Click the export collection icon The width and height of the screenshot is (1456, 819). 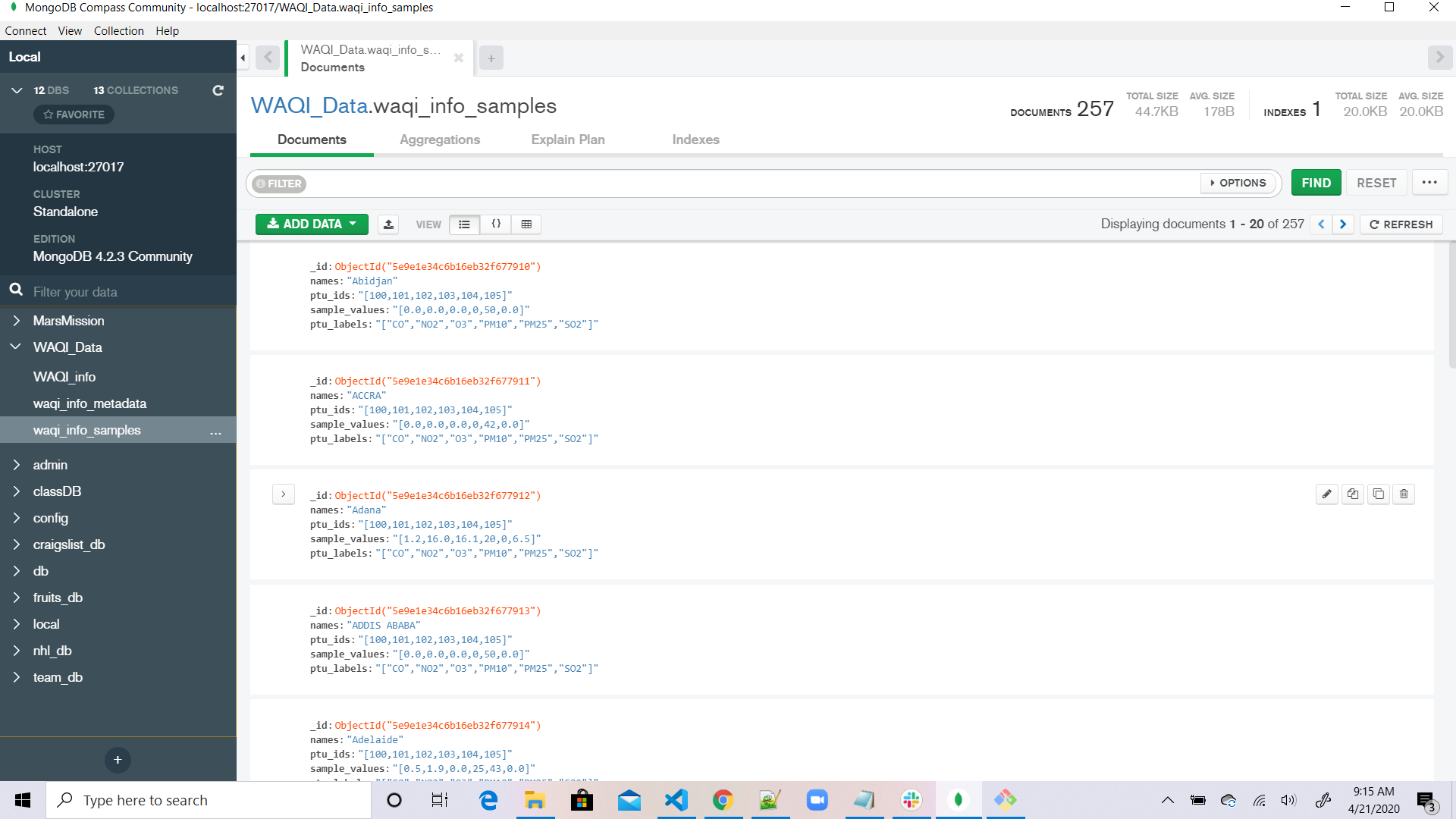(388, 224)
